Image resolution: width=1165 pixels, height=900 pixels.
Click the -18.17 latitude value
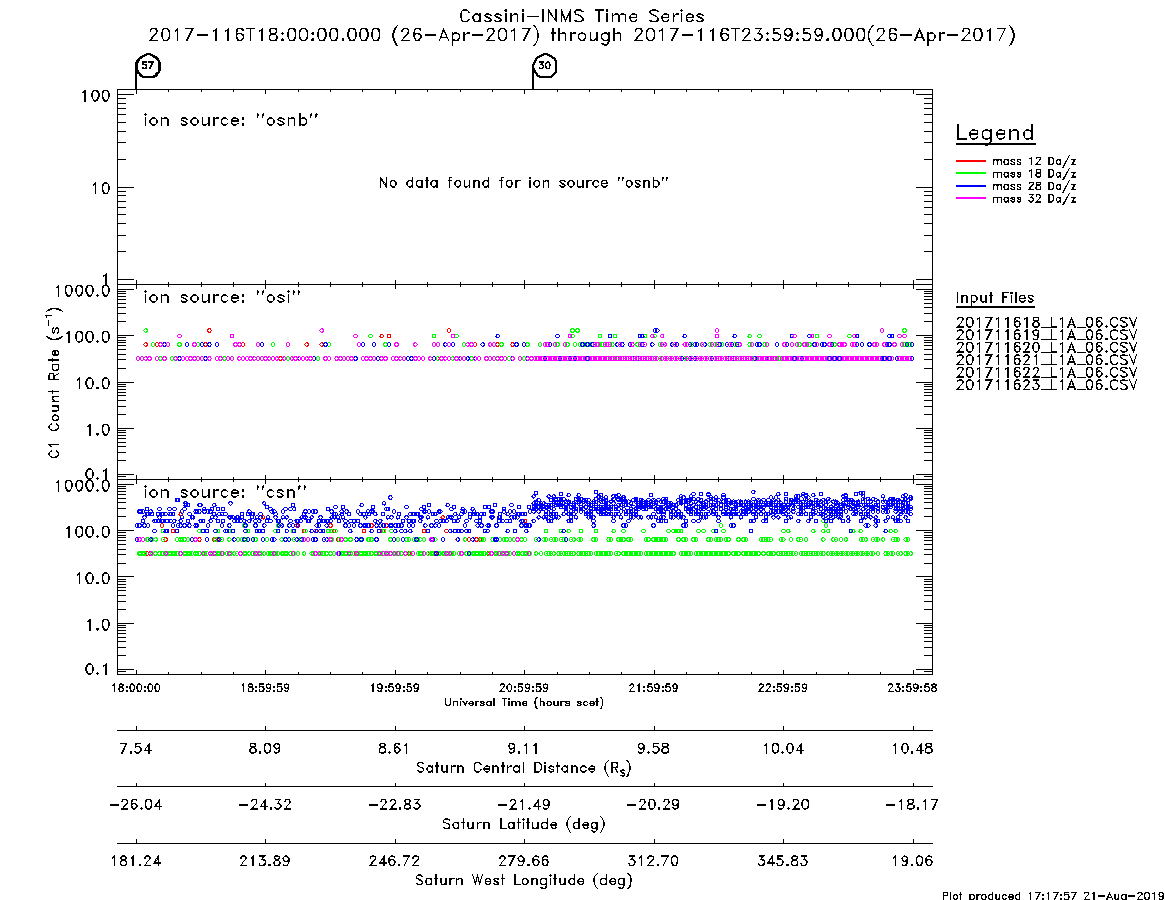pos(912,805)
